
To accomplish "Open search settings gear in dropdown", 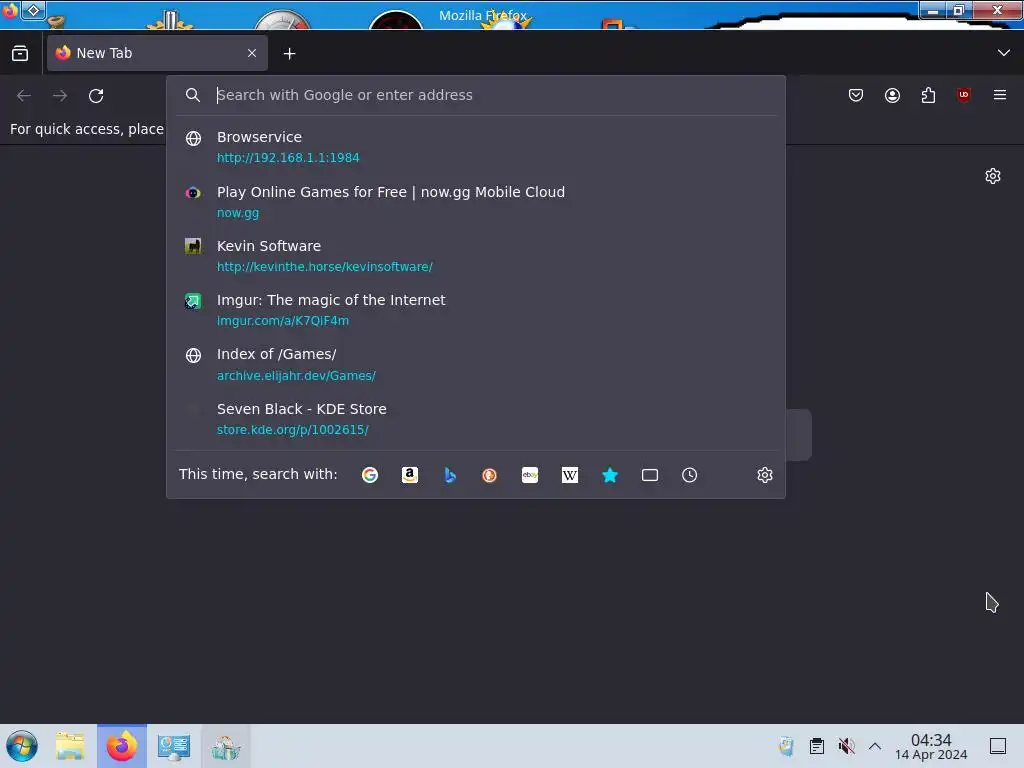I will [x=765, y=475].
